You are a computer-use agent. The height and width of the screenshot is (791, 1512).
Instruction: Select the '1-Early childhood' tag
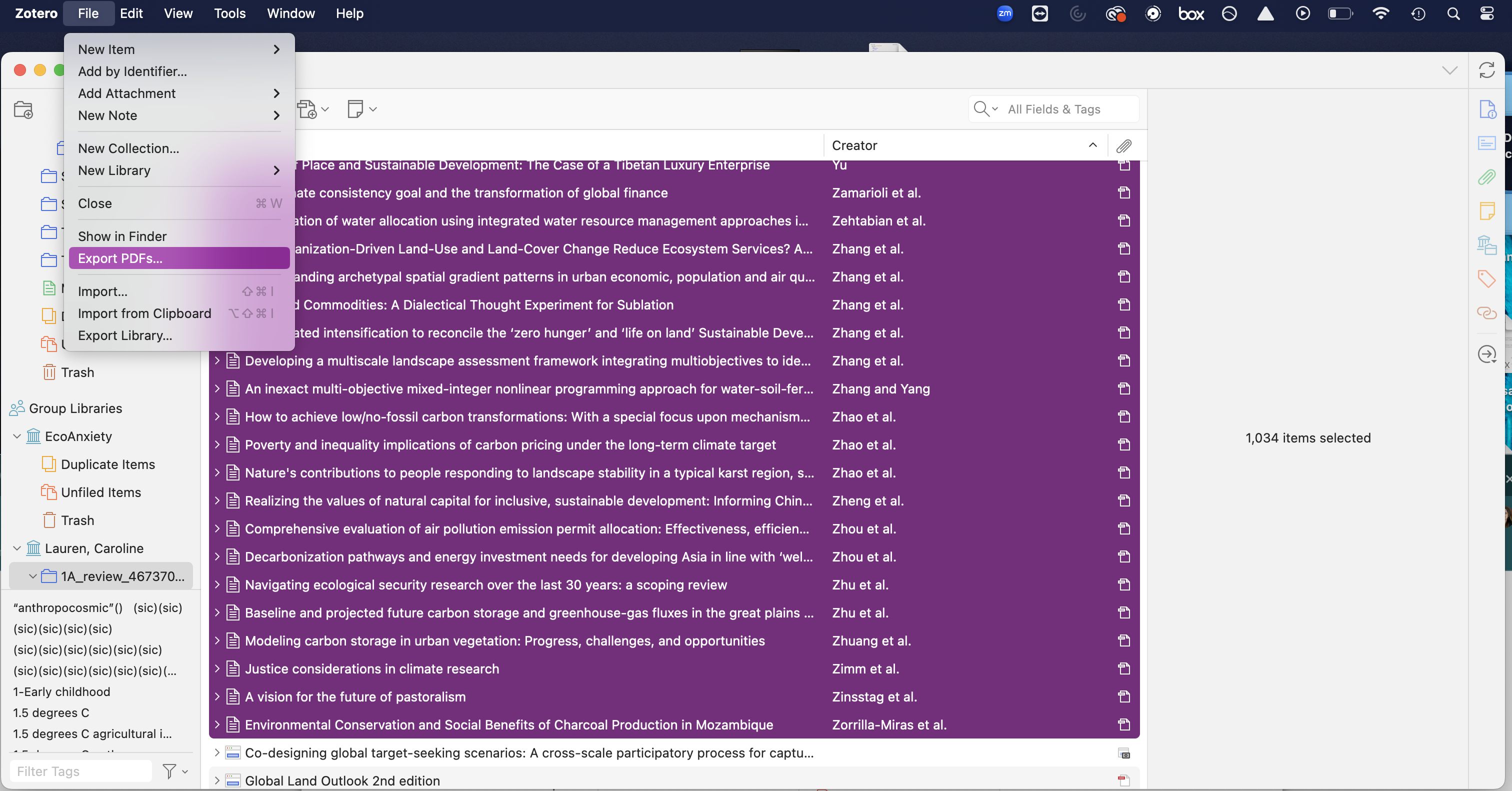pyautogui.click(x=61, y=691)
